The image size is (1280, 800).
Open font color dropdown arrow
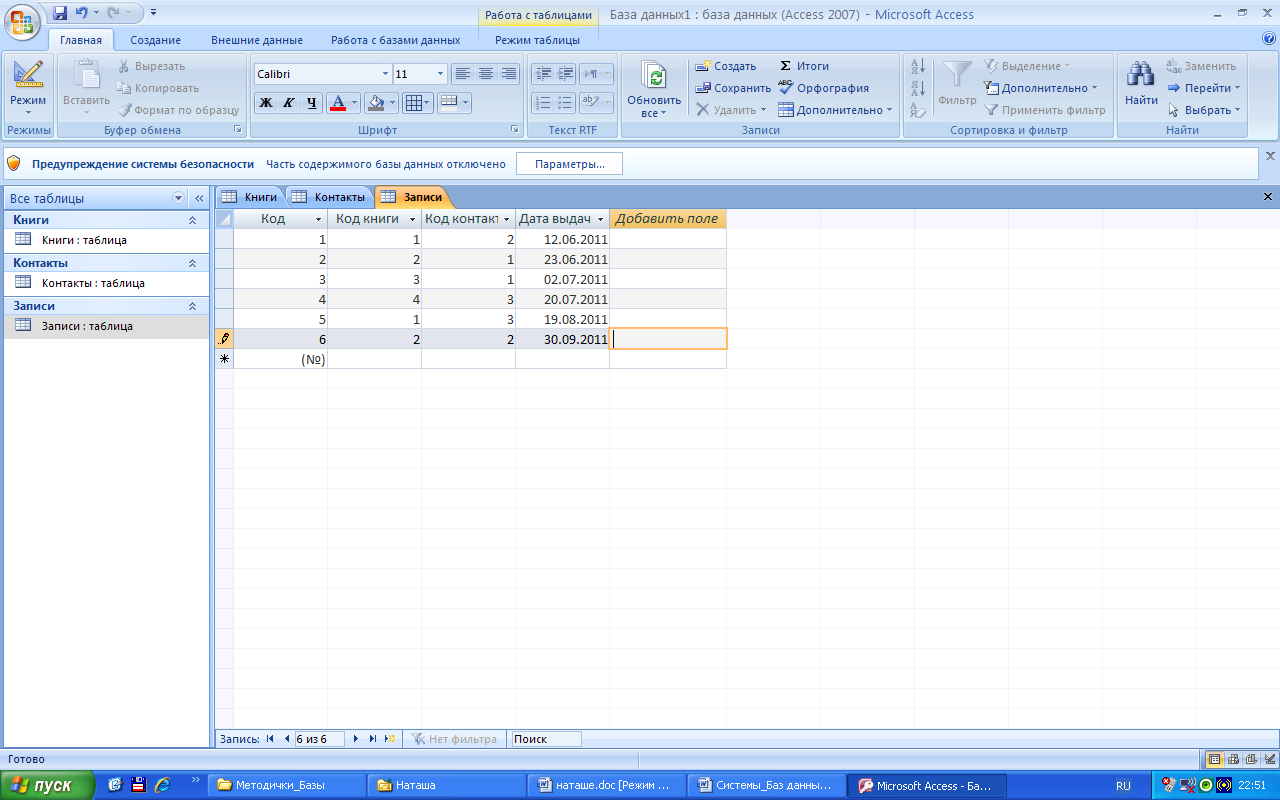355,102
